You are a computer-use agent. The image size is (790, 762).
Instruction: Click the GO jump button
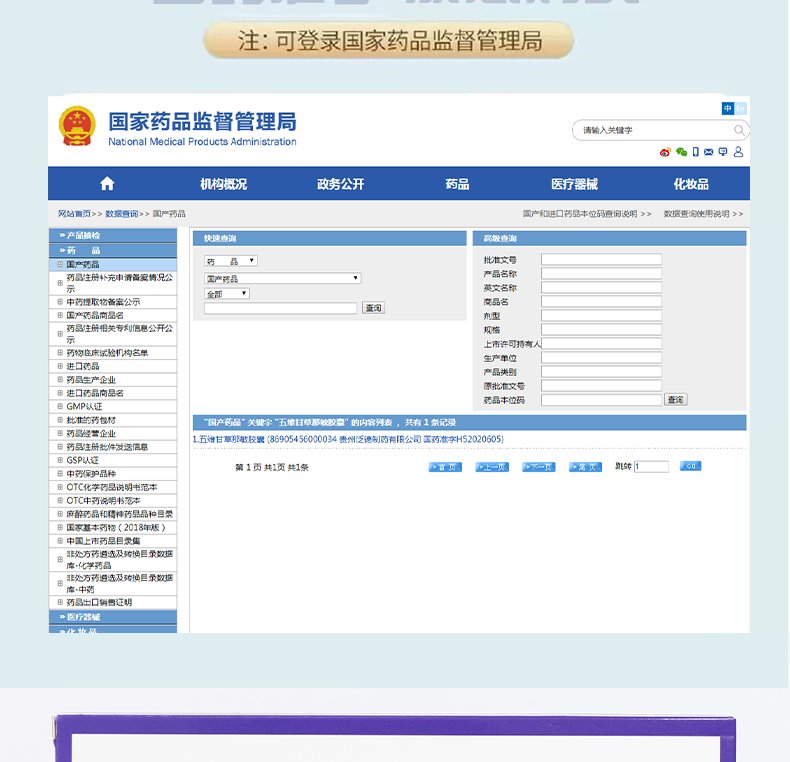[x=690, y=466]
